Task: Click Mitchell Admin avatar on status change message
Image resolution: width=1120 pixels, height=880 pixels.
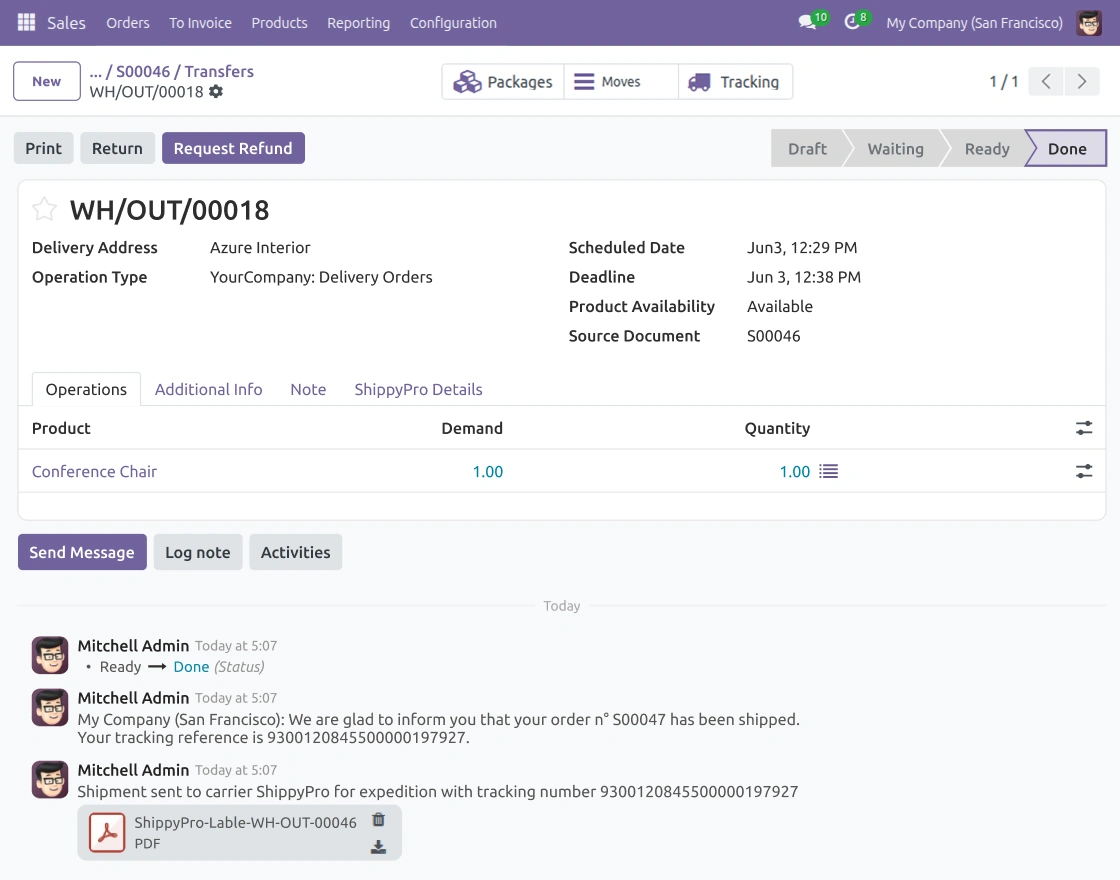Action: coord(50,655)
